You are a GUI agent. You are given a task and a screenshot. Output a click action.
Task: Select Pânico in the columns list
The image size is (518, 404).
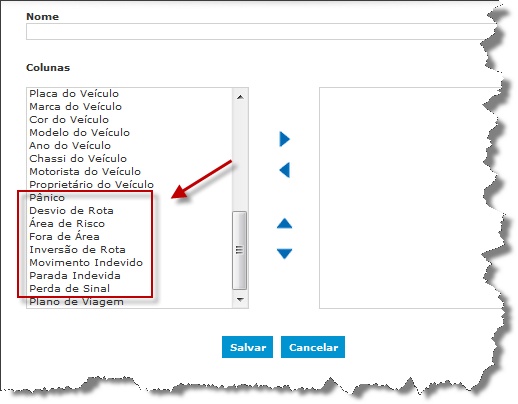tap(47, 198)
